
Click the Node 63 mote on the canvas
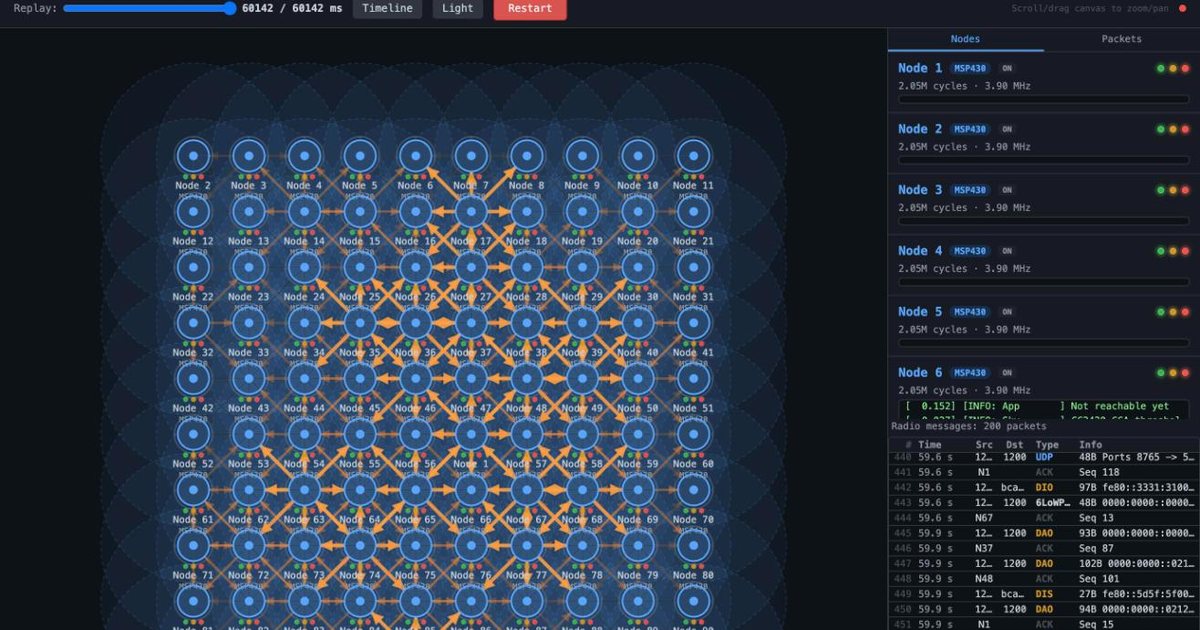pyautogui.click(x=304, y=490)
